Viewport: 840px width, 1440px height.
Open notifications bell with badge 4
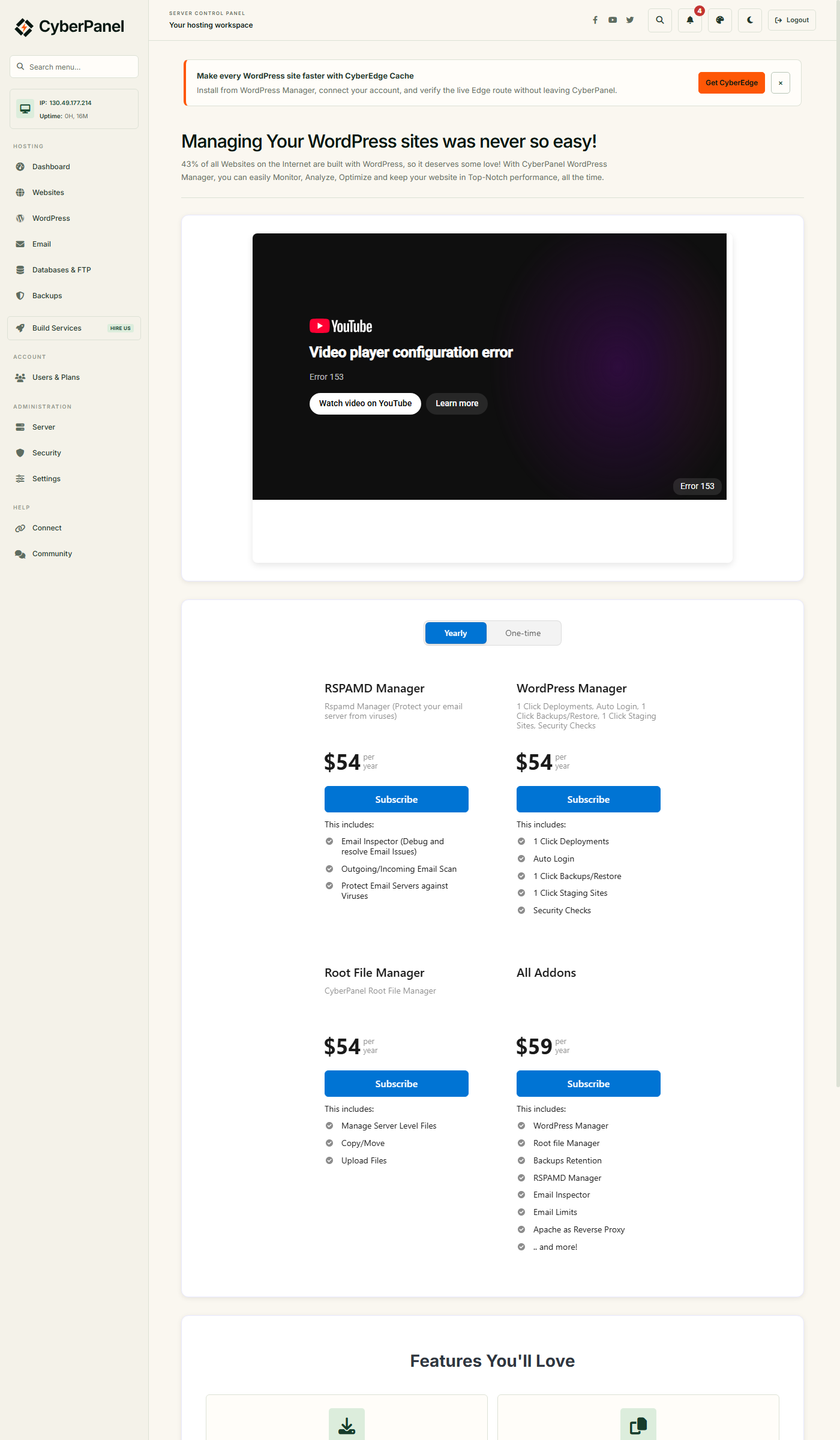point(690,20)
